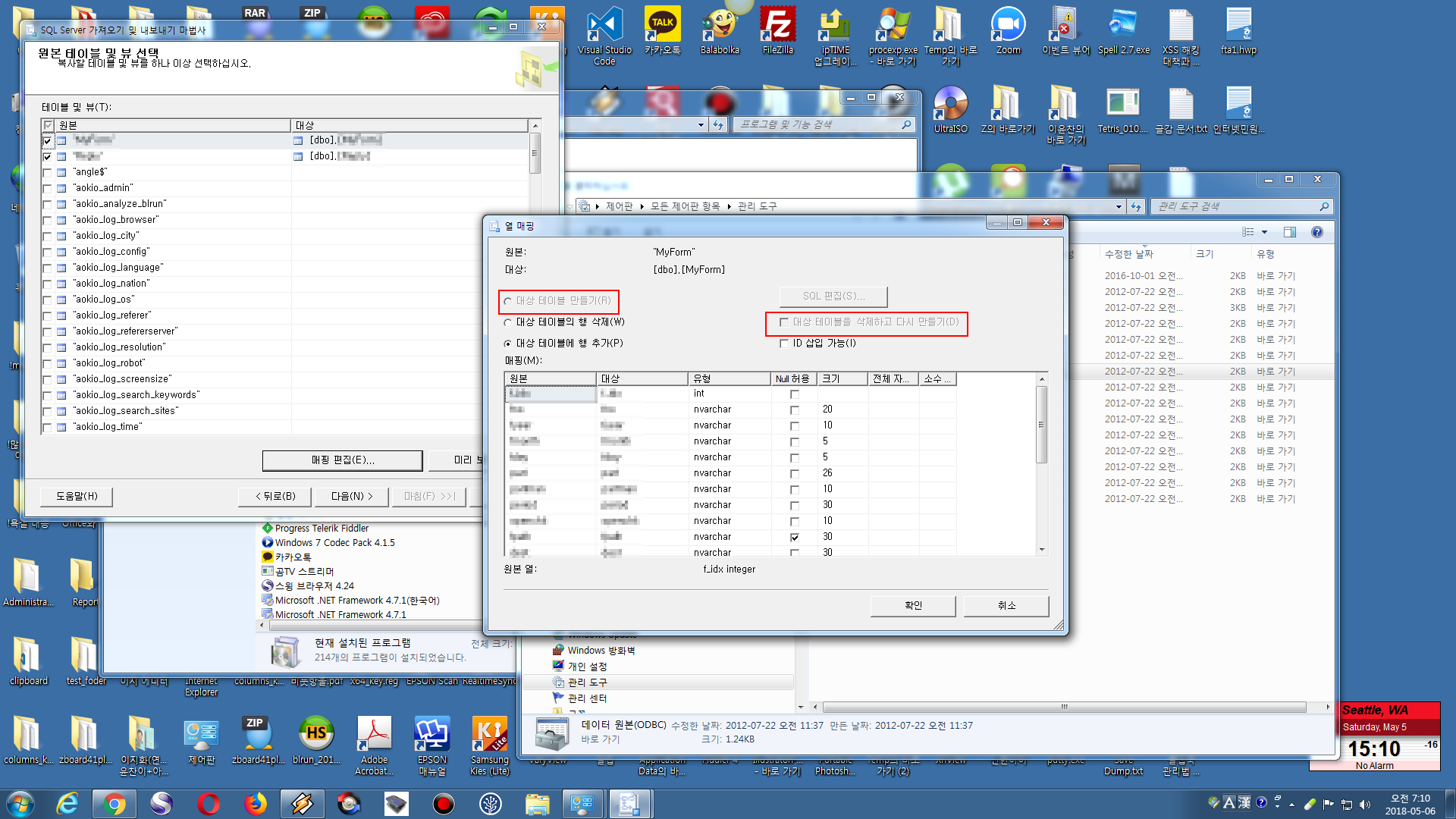The width and height of the screenshot is (1456, 819).
Task: Click the 매핑 편집(E)... button
Action: 343,460
